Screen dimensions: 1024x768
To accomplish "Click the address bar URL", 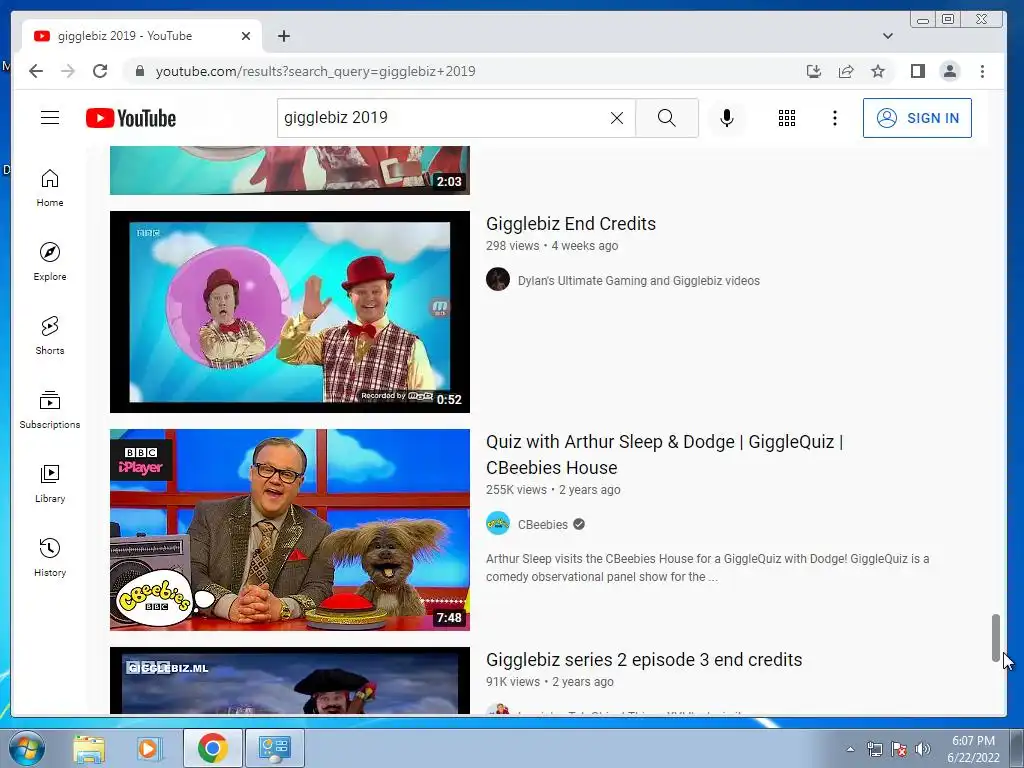I will [315, 71].
